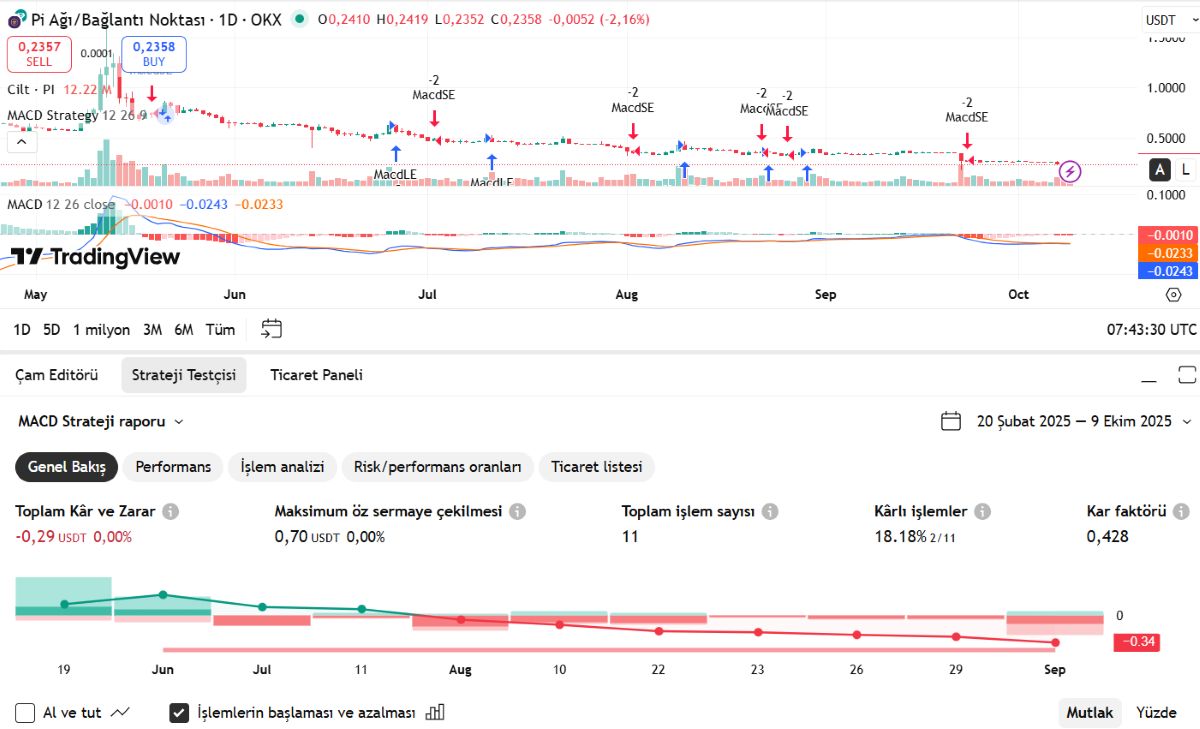Show info for Kar faktörü
1200x729 pixels.
point(1181,511)
